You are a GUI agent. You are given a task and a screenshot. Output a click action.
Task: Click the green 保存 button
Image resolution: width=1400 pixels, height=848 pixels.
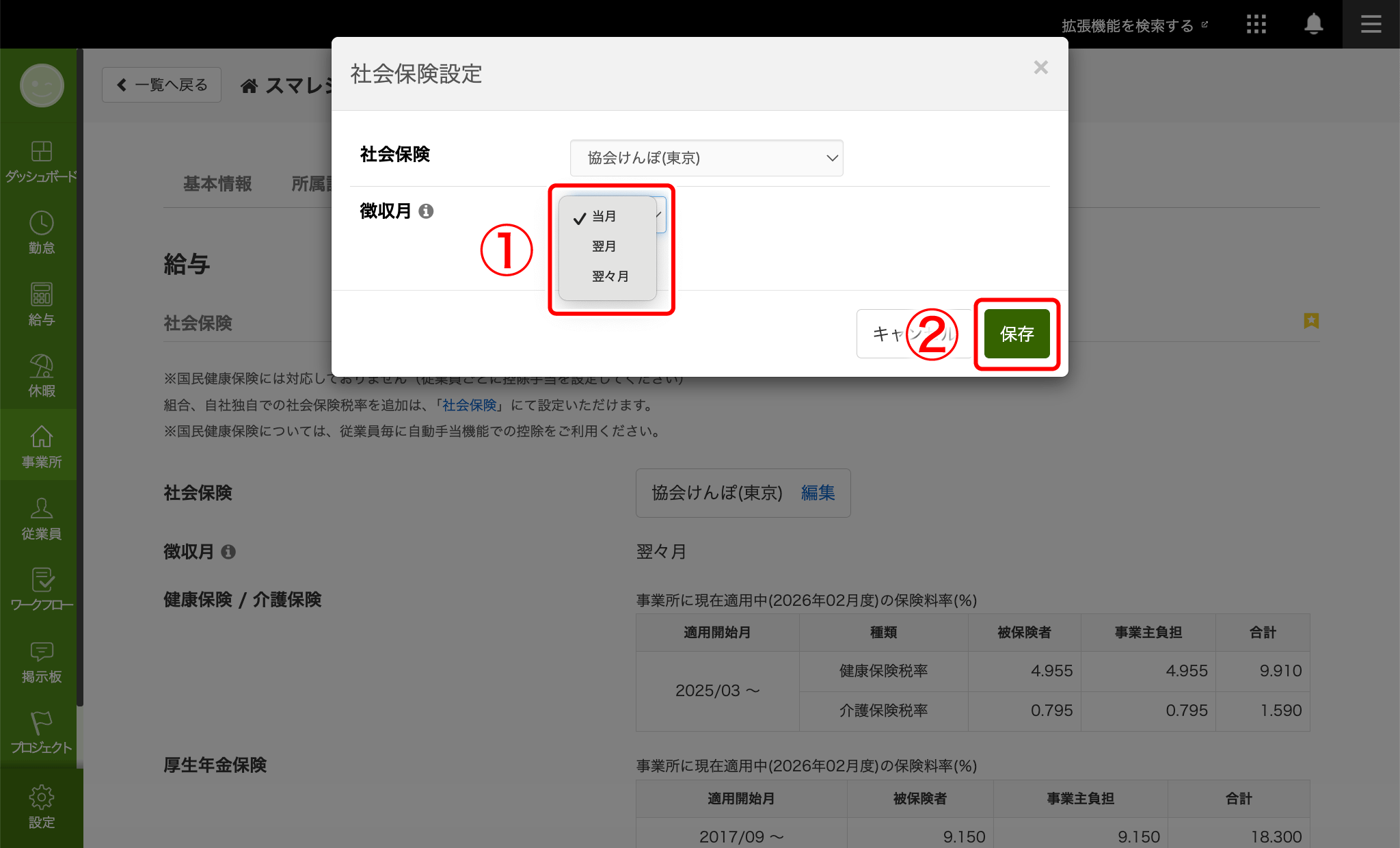(x=1017, y=334)
